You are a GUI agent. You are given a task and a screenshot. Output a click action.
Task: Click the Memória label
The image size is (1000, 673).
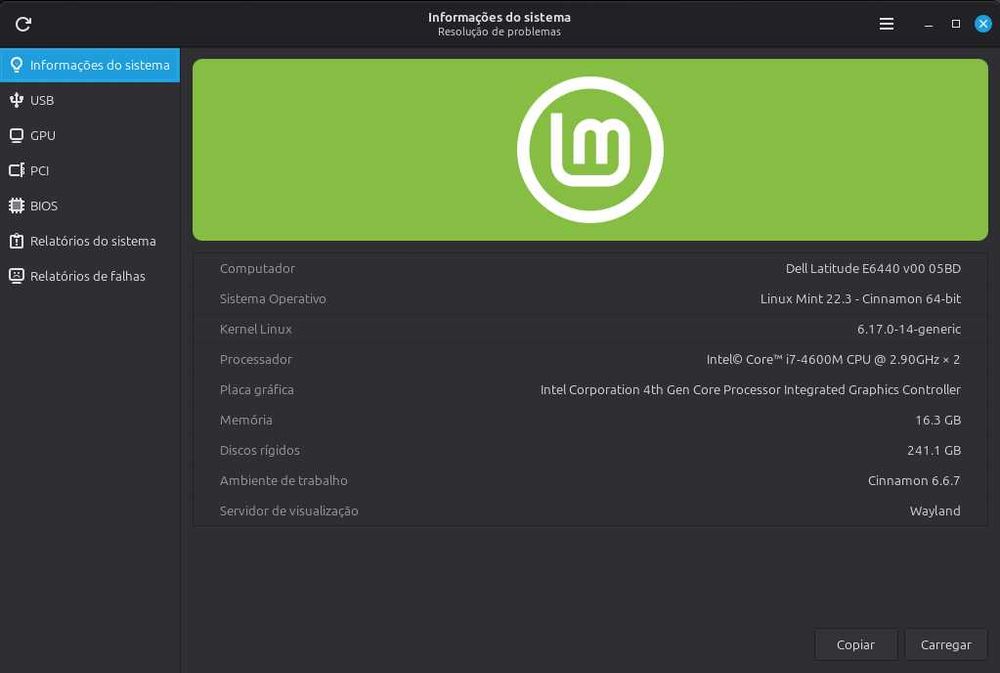pos(246,420)
